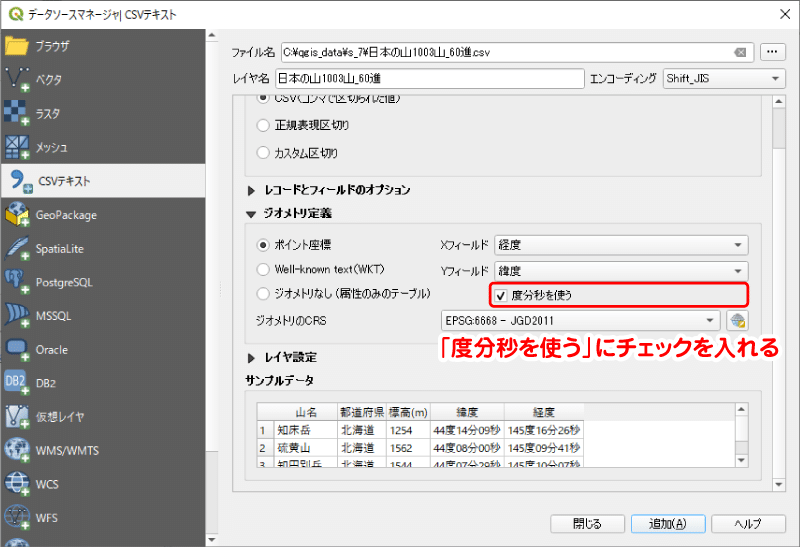This screenshot has width=800, height=547.
Task: Expand the レイヤ設定 section
Action: pos(251,358)
